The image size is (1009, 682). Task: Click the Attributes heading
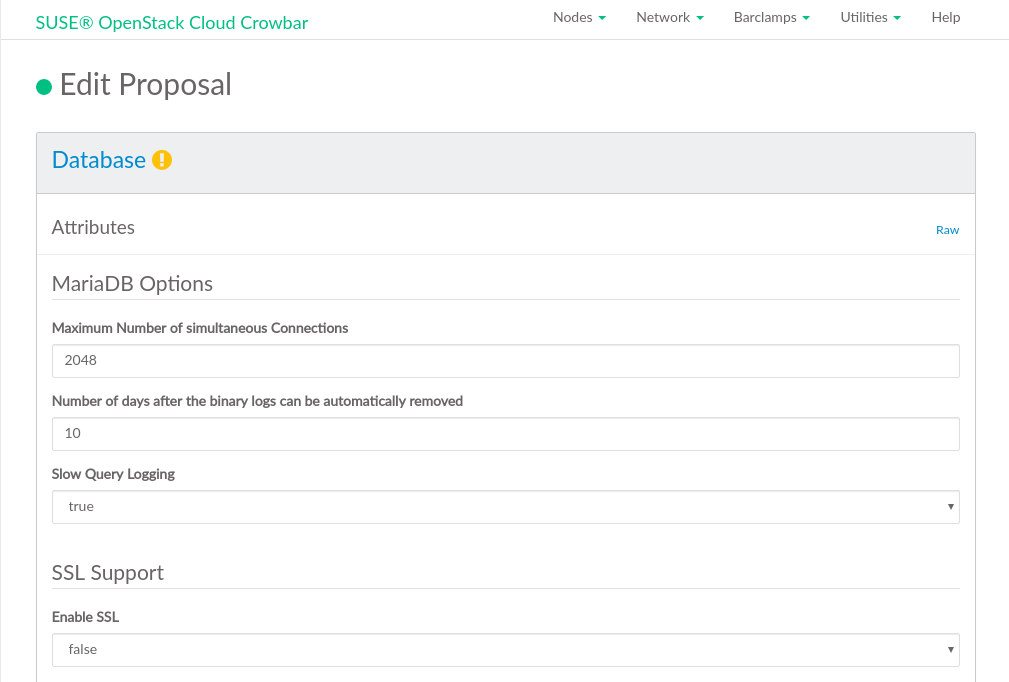(x=93, y=228)
